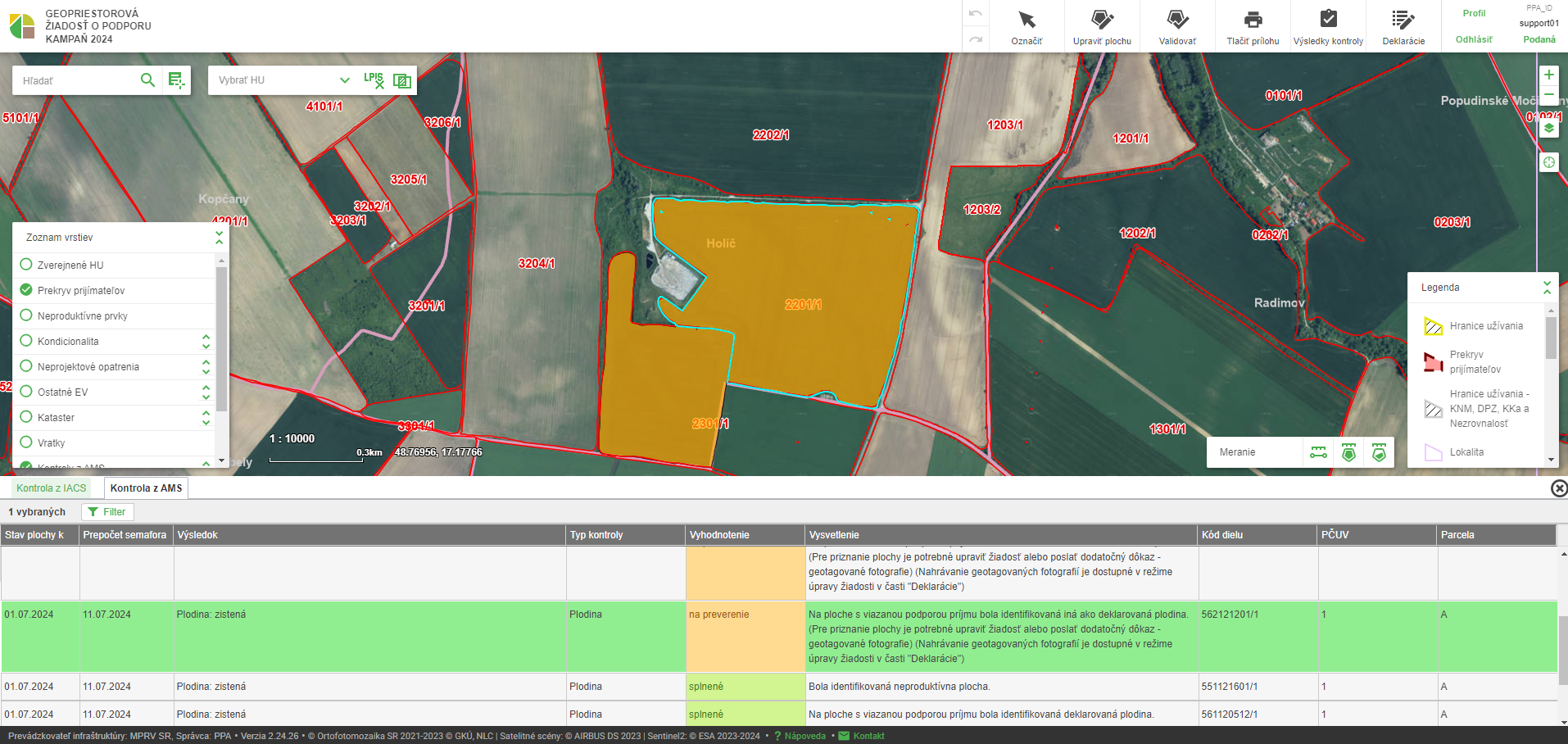This screenshot has width=1568, height=744.
Task: Collapse the Zoznam vrstiev panel
Action: click(x=219, y=238)
